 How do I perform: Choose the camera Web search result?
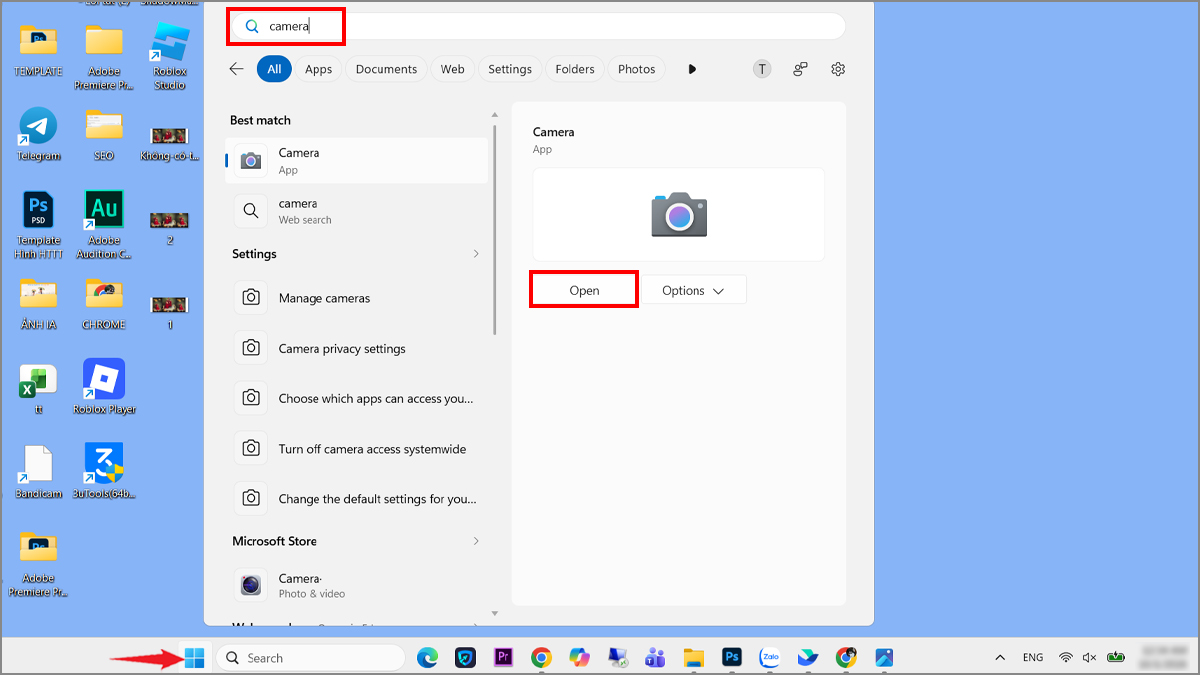358,211
